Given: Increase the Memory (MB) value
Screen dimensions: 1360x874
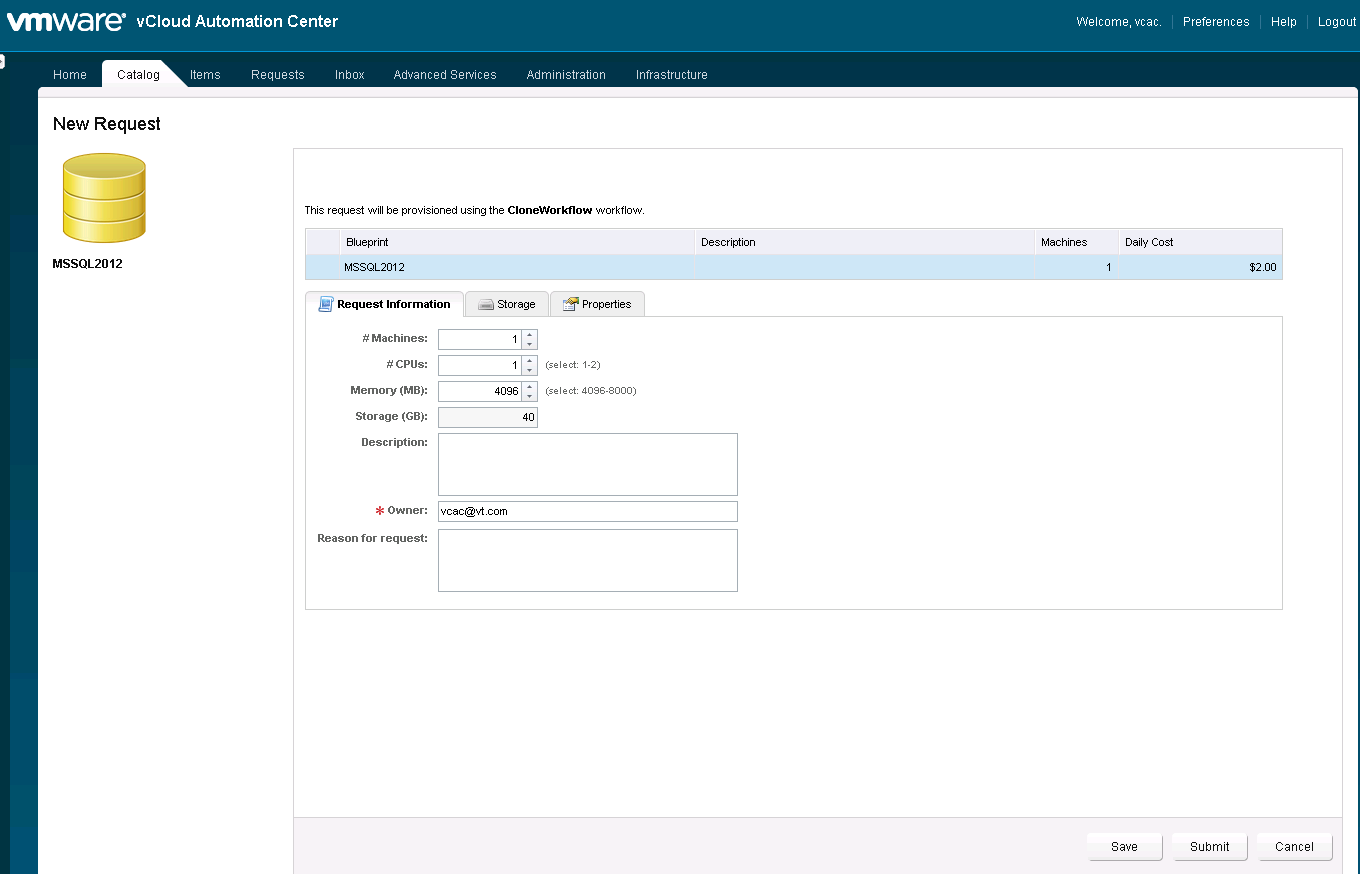Looking at the screenshot, I should (530, 387).
